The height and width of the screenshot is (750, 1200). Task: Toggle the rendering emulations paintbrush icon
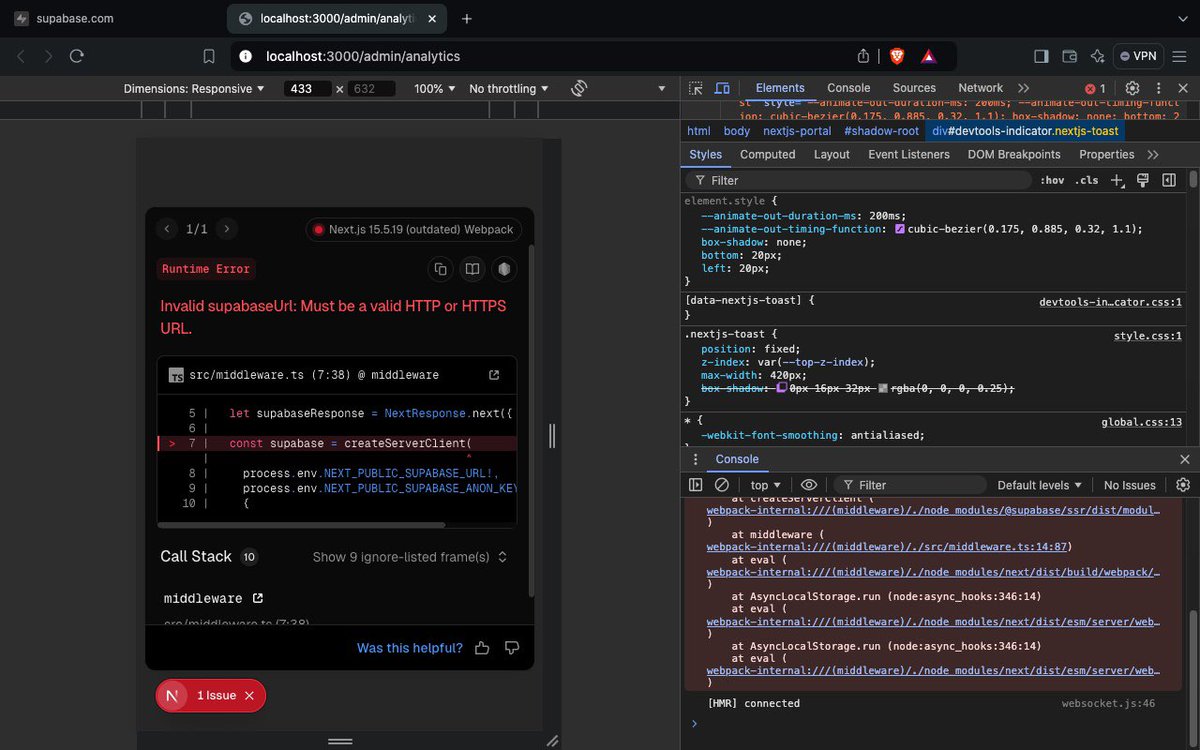coord(1142,180)
